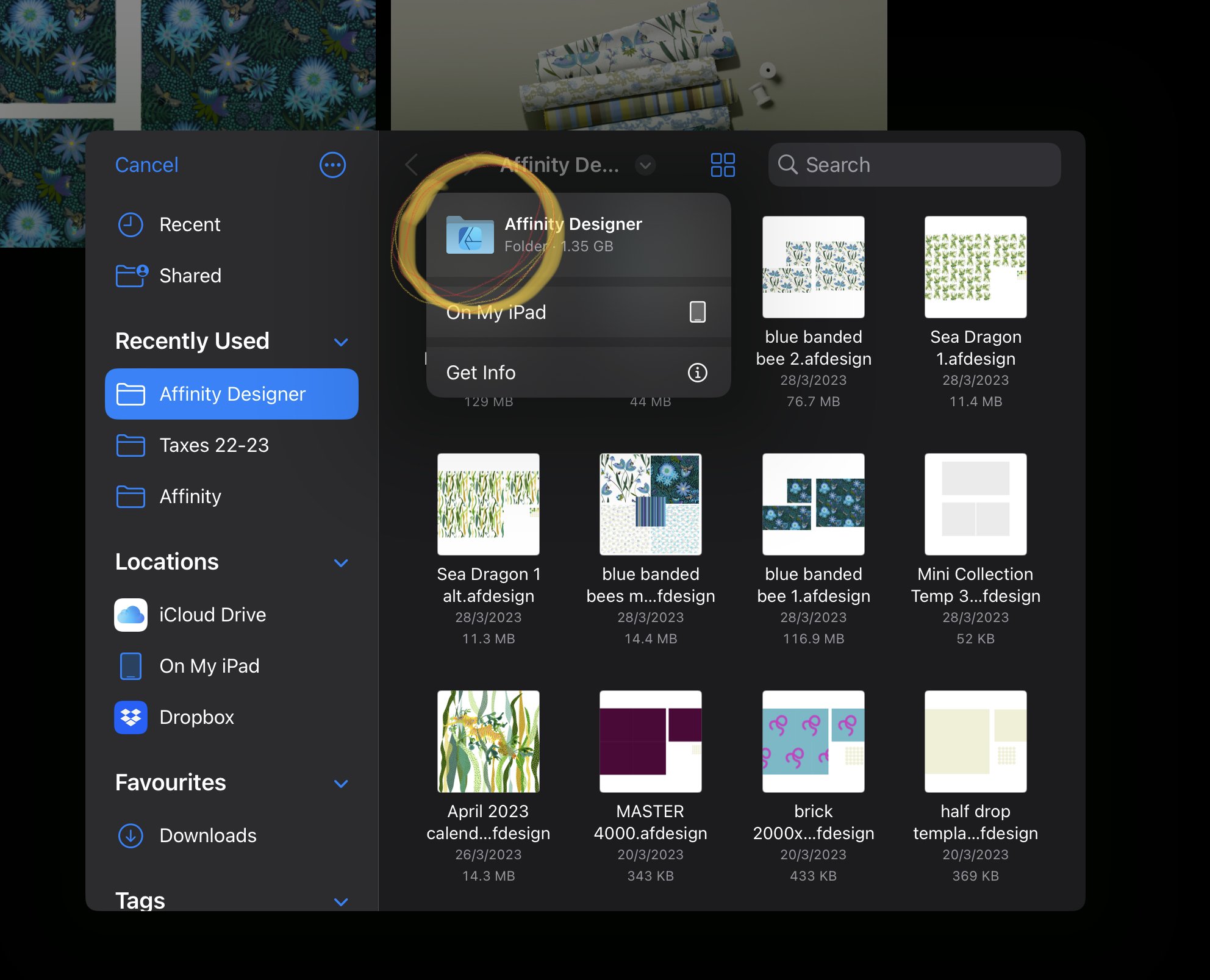
Task: Click the Affinity Designer folder icon in popup
Action: click(x=470, y=235)
